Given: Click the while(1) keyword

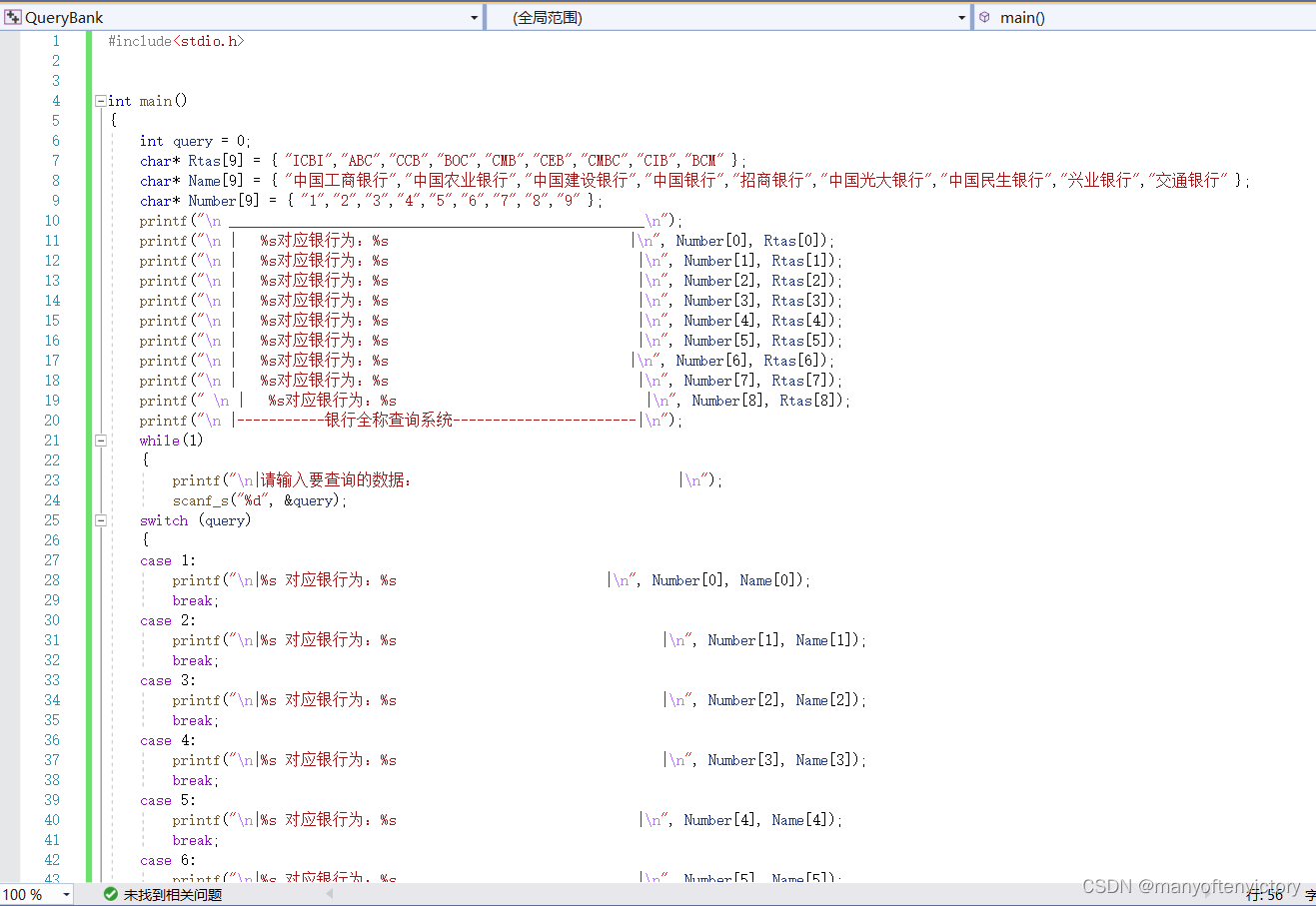Looking at the screenshot, I should 171,441.
